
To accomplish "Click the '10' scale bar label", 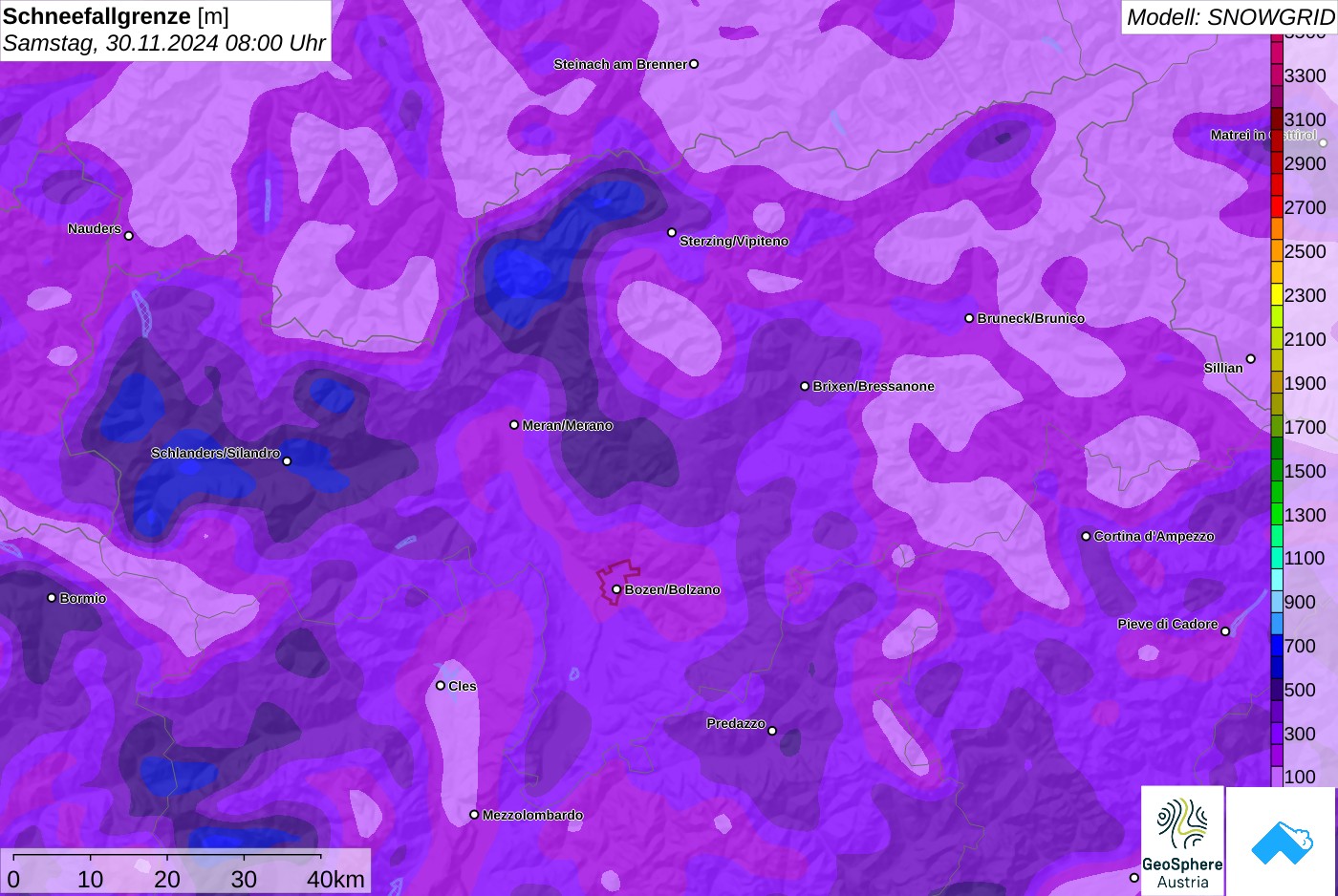I will (91, 879).
